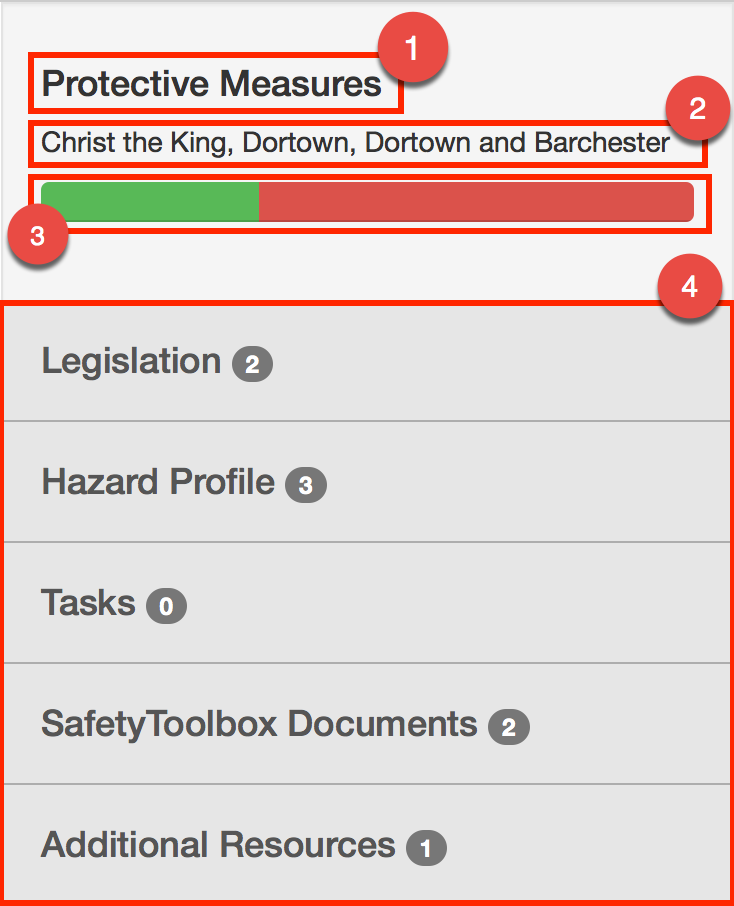Viewport: 734px width, 906px height.
Task: Expand the Legislation section
Action: (x=131, y=361)
